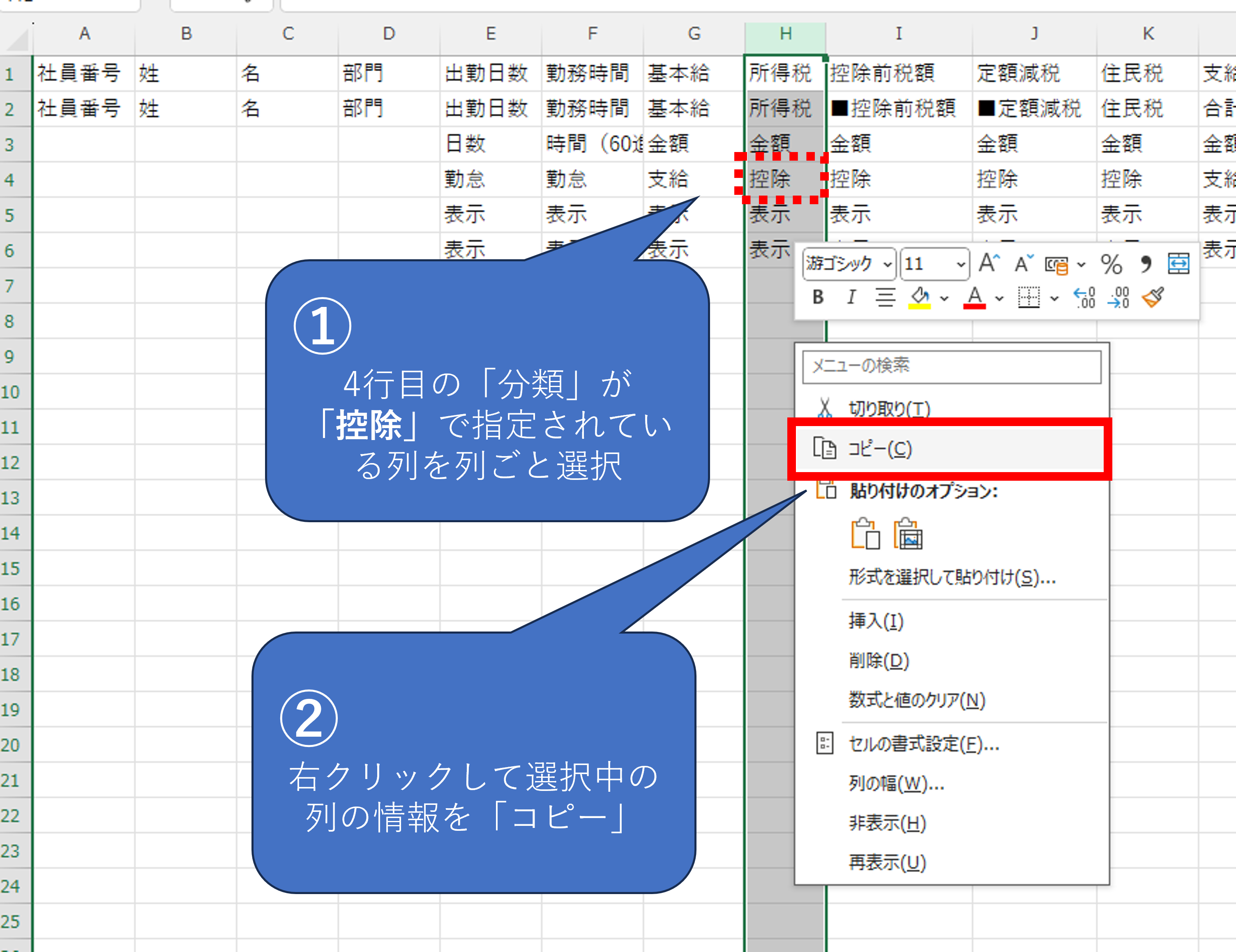Click the first paste option icon
Image resolution: width=1236 pixels, height=952 pixels.
[865, 534]
